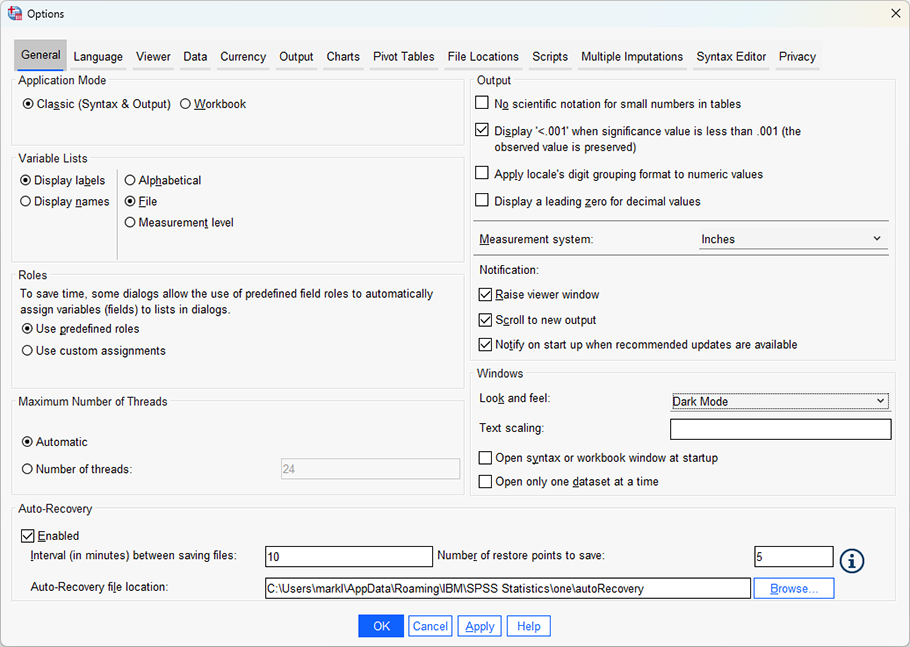
Task: Enable scientific notation suppression for small numbers
Action: click(x=483, y=103)
